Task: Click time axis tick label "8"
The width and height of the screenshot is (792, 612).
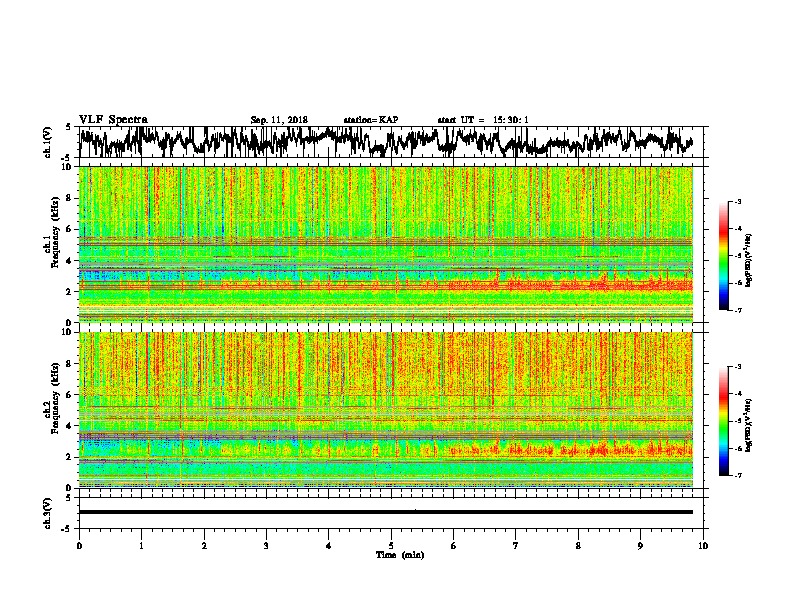Action: [578, 546]
